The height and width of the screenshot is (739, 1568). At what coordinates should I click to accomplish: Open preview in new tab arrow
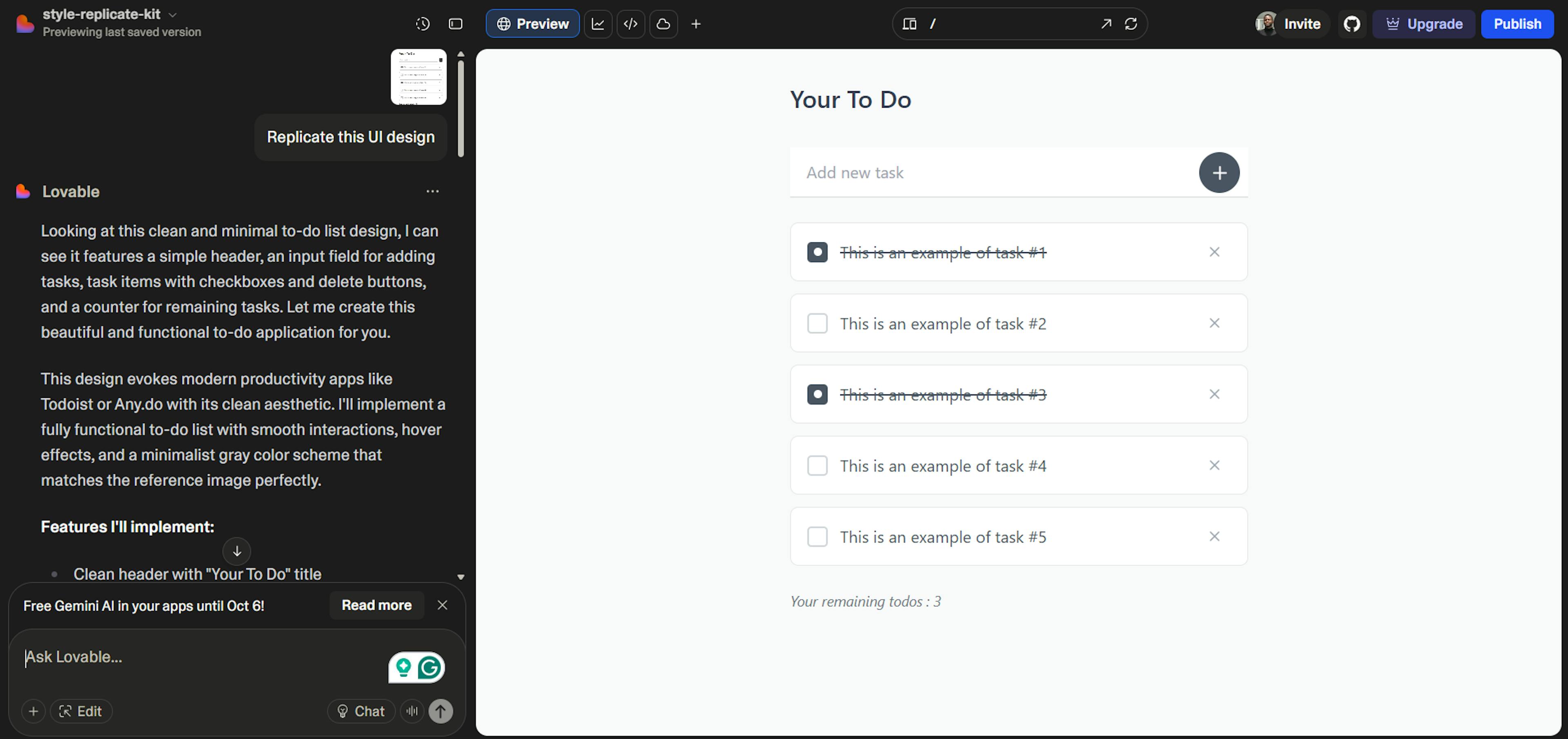(x=1105, y=24)
